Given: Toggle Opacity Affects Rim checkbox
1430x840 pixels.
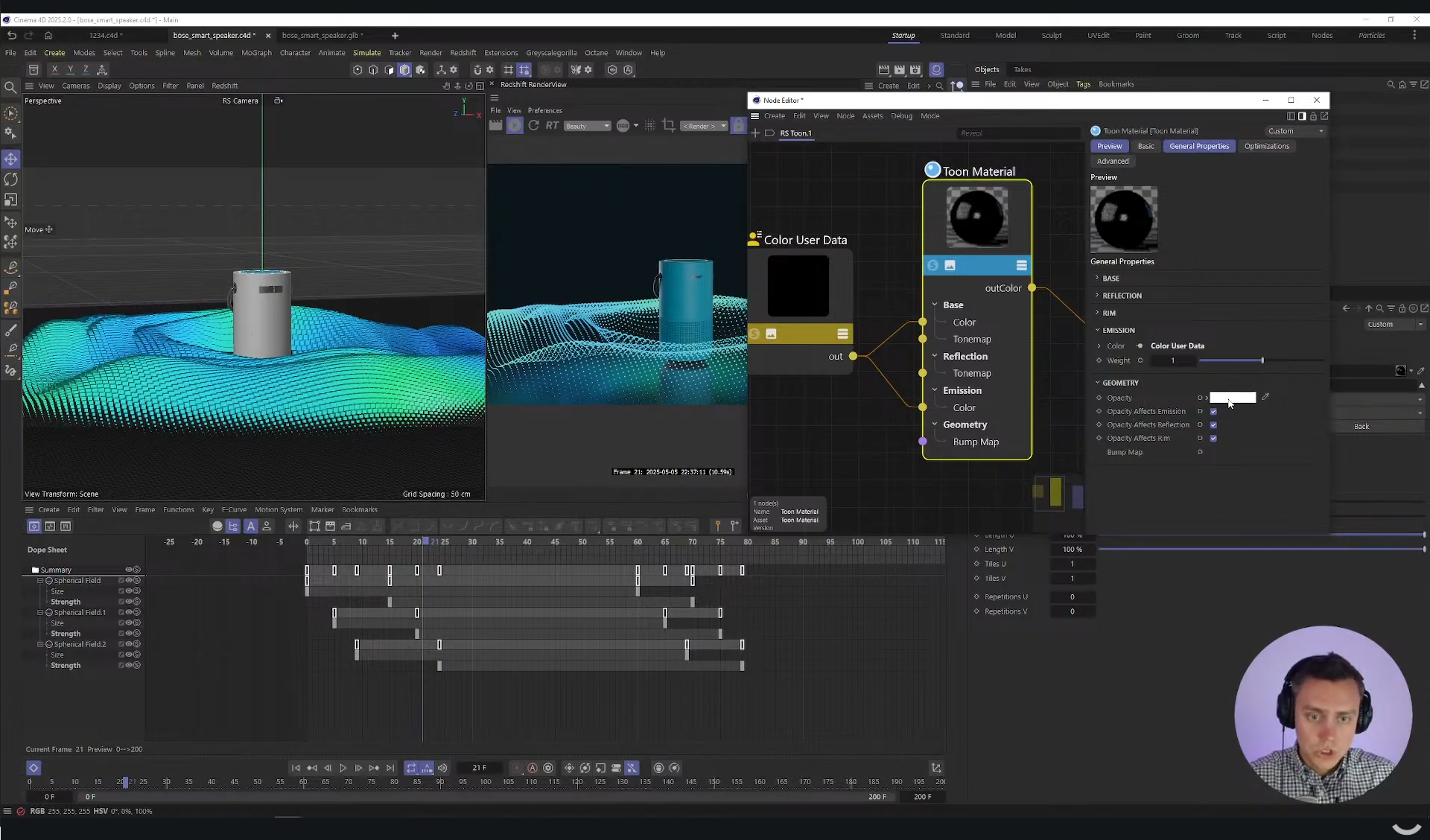Looking at the screenshot, I should [x=1213, y=439].
